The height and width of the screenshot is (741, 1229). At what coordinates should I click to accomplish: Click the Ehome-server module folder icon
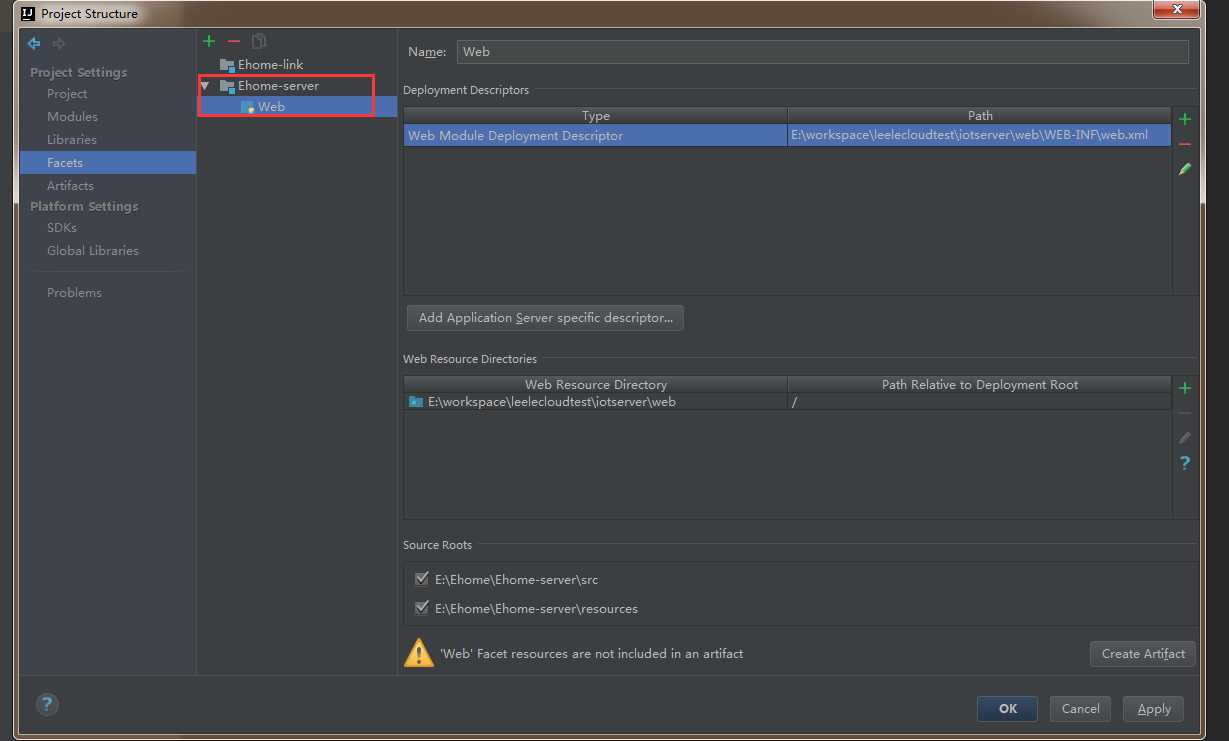pos(227,86)
